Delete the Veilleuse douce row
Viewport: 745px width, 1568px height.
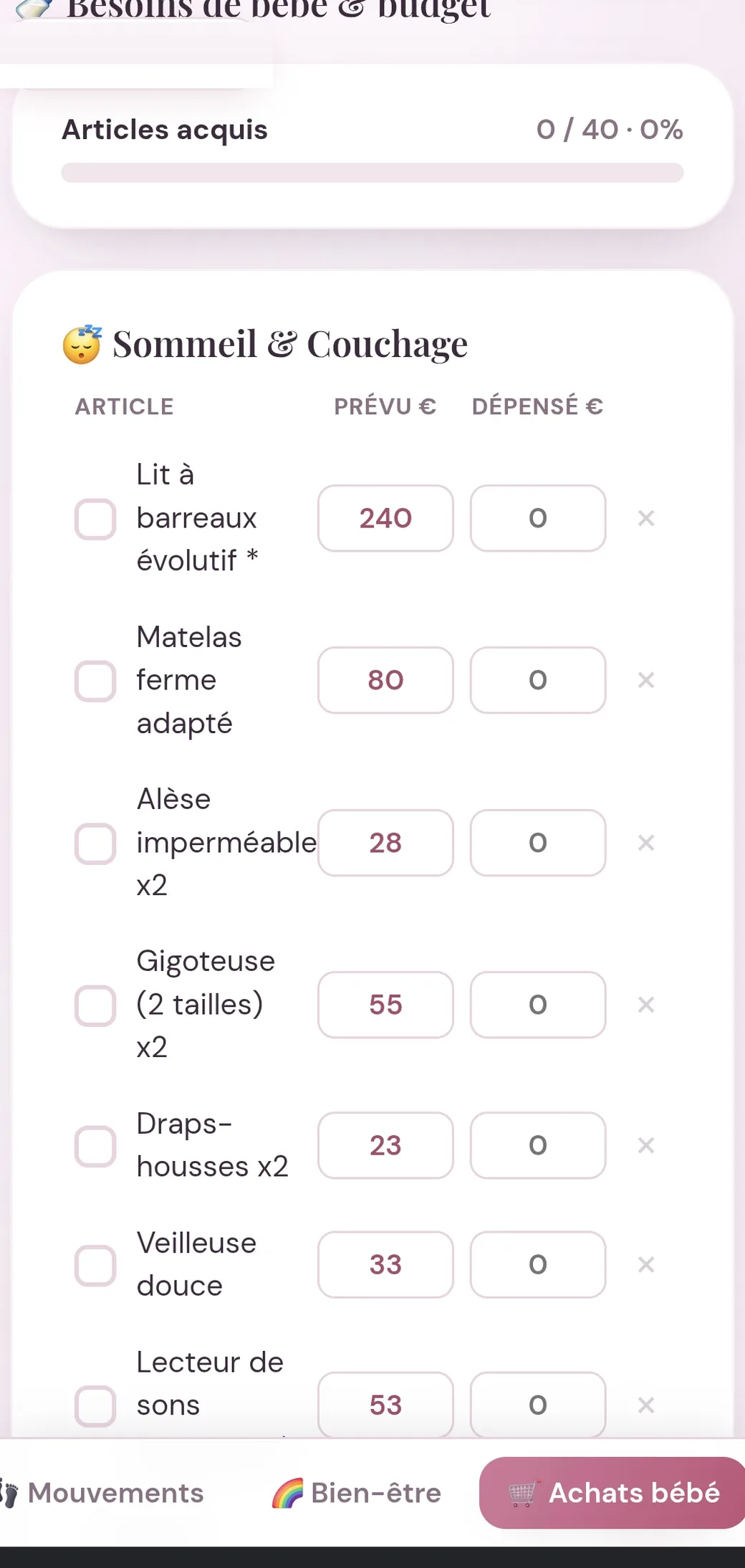pyautogui.click(x=645, y=1265)
